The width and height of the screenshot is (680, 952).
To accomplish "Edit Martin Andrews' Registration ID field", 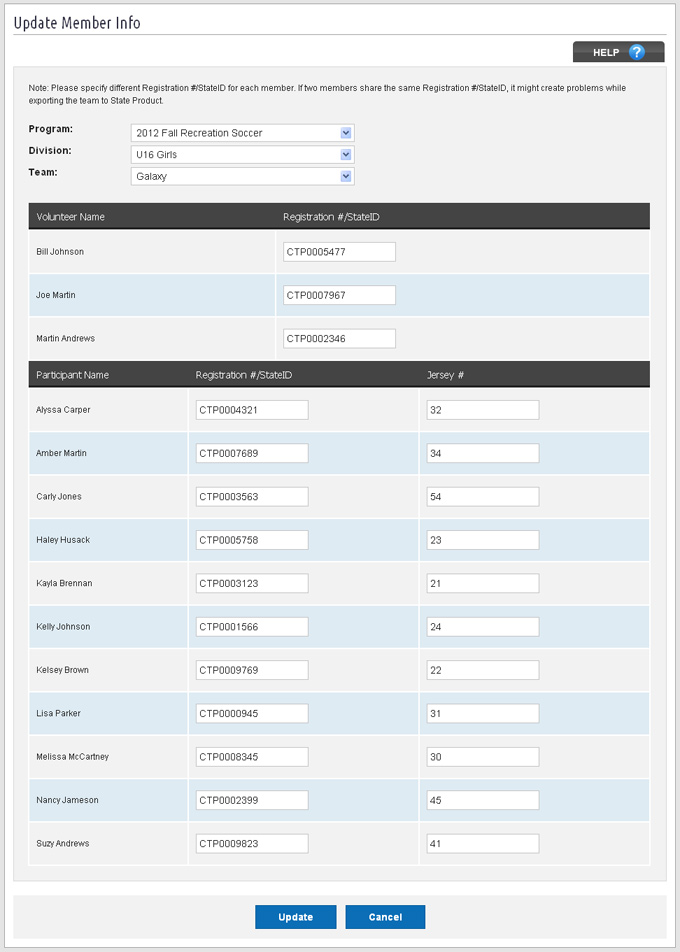I will [x=339, y=339].
